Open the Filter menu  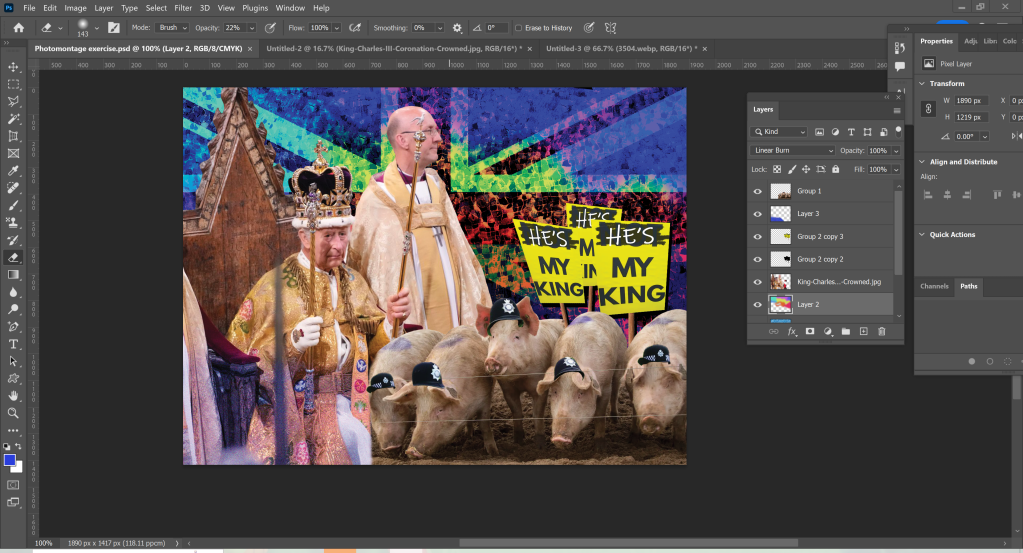(x=183, y=8)
